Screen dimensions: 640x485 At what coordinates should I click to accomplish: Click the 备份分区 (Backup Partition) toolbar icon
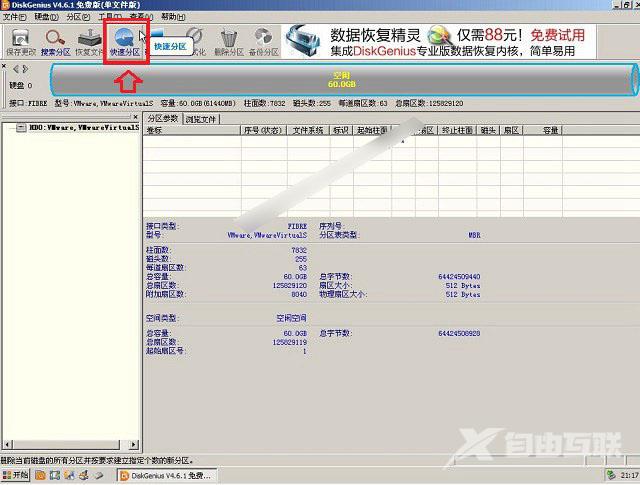coord(264,42)
